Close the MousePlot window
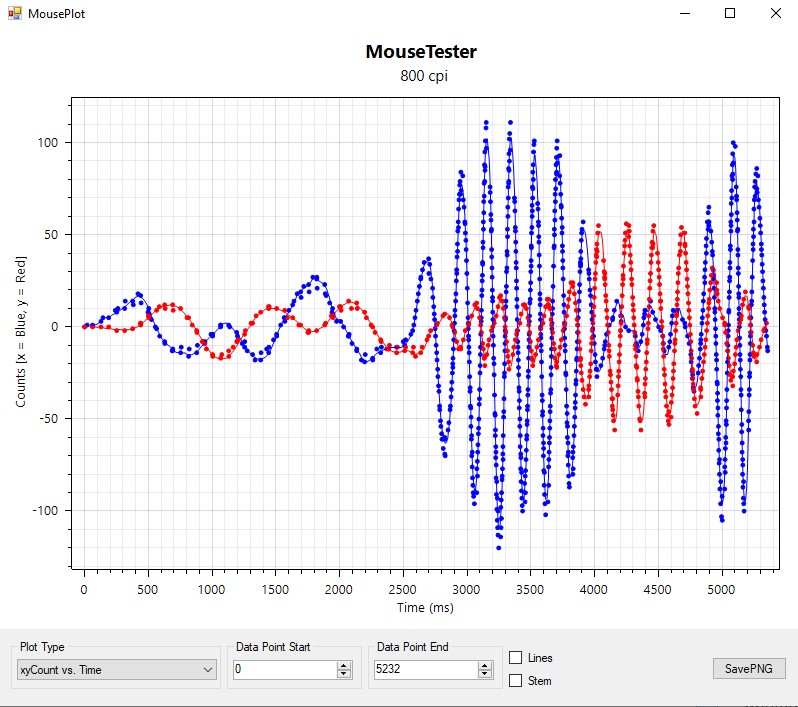This screenshot has height=707, width=798. tap(775, 14)
